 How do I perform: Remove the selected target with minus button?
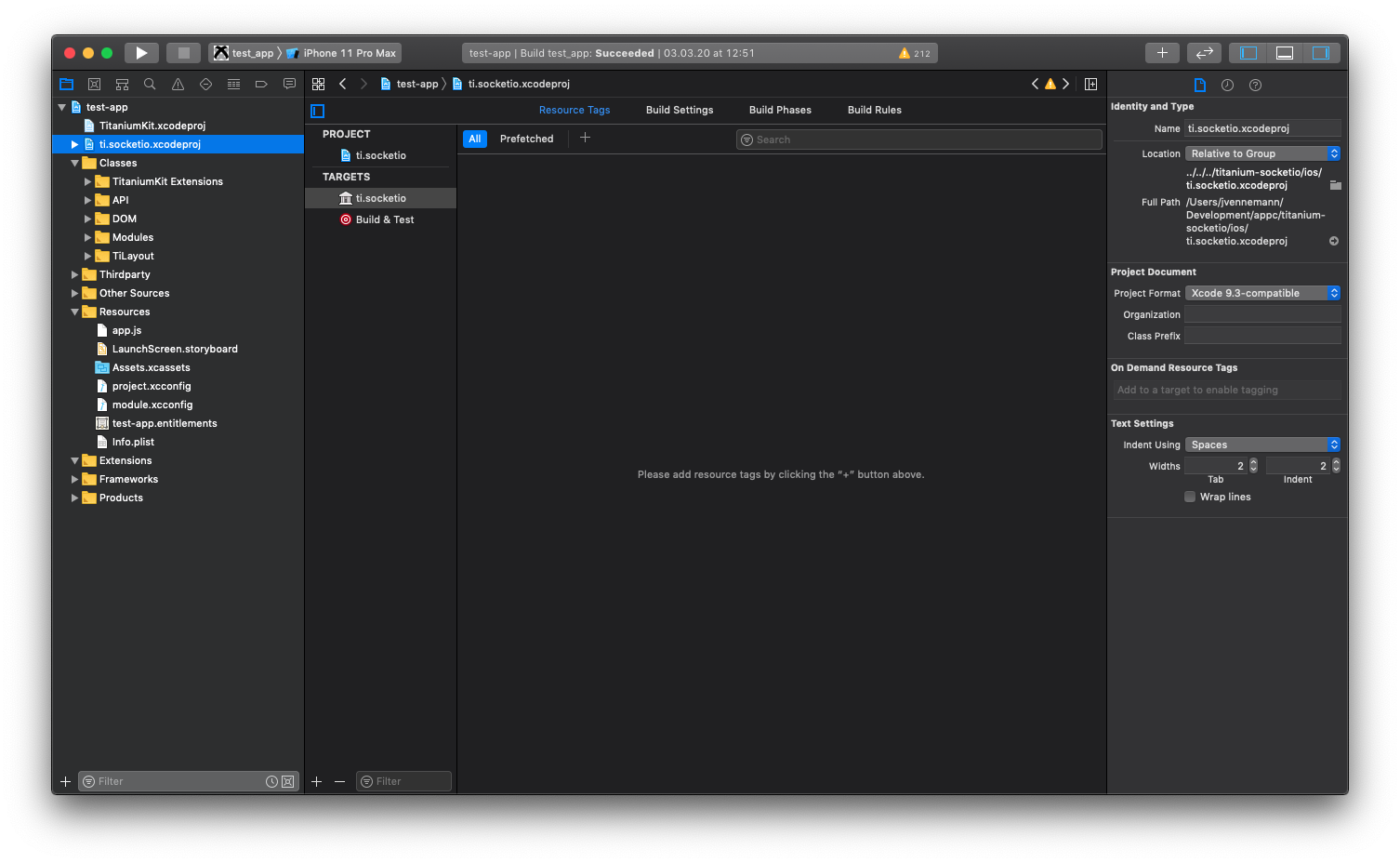(x=339, y=781)
